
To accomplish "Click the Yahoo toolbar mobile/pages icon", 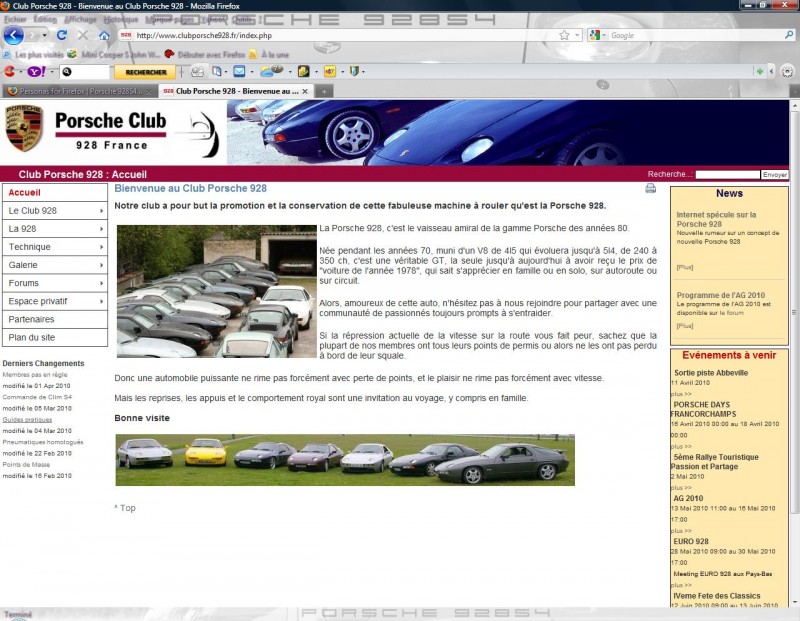I will coord(216,72).
